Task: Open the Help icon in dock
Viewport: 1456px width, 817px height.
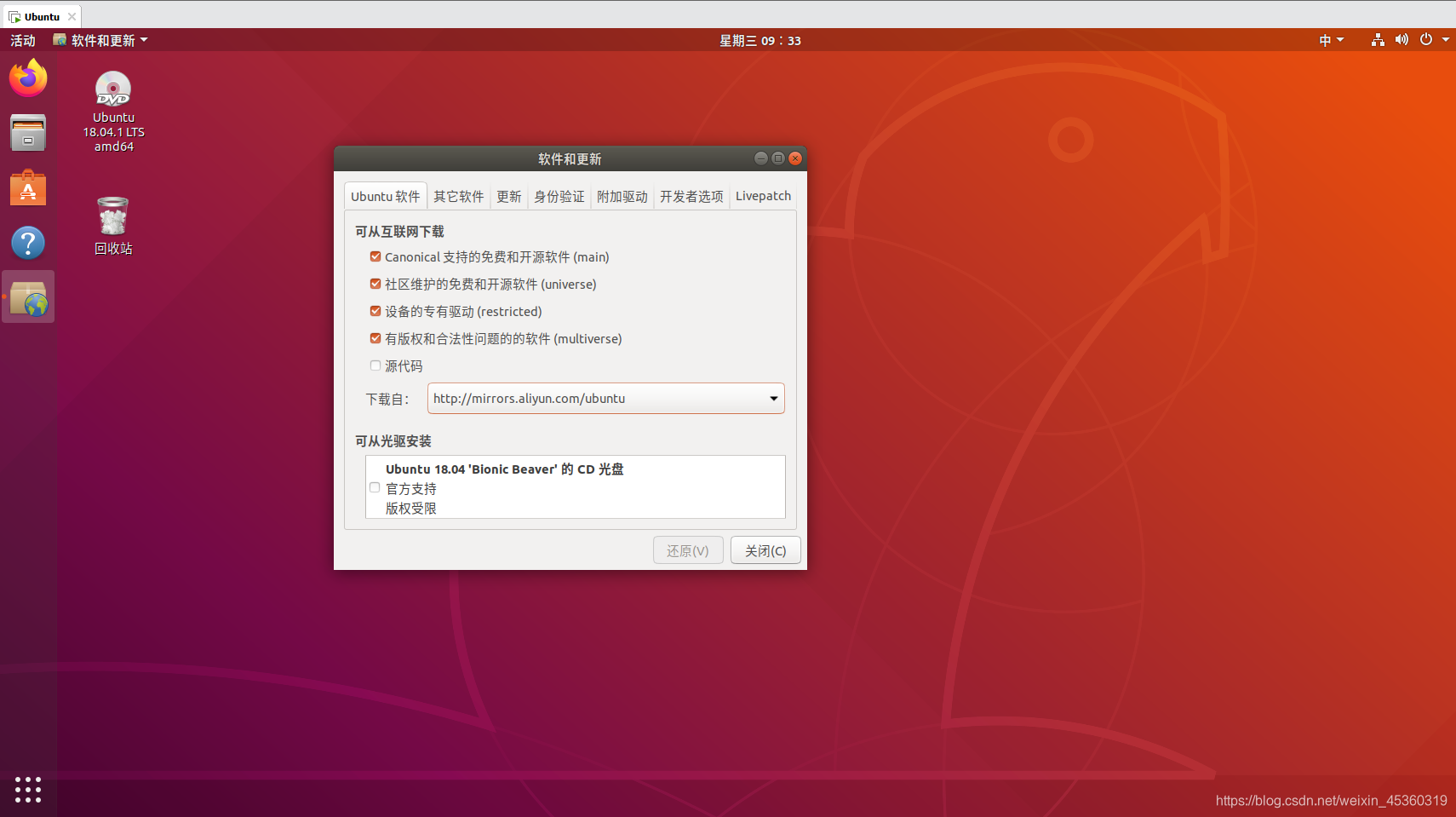Action: click(x=28, y=243)
